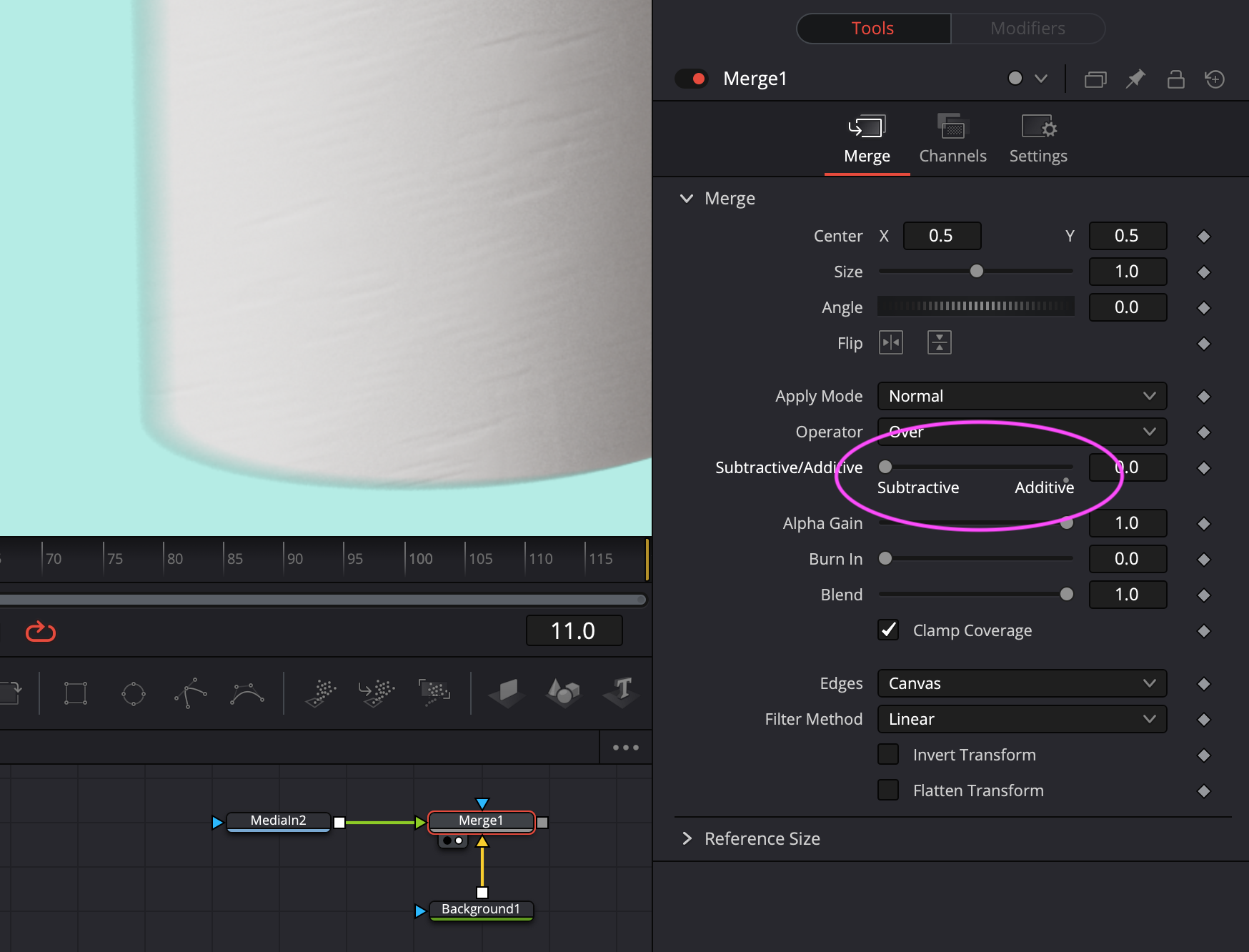Enable the Invert Transform checkbox
Image resolution: width=1249 pixels, height=952 pixels.
(x=888, y=754)
